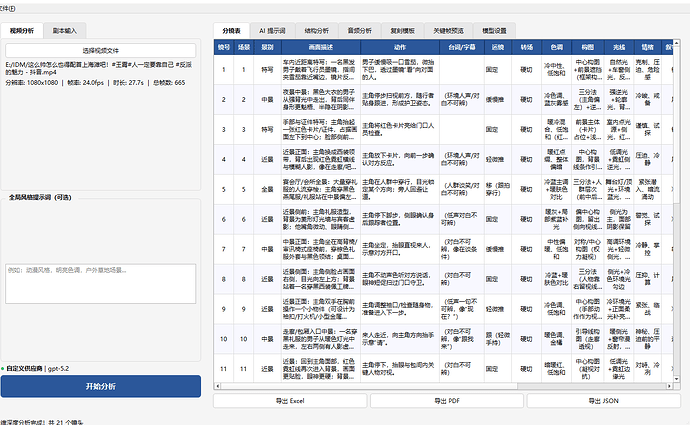Select shot 3's 景别 cell 特写
This screenshot has height=425, width=690.
[x=268, y=129]
